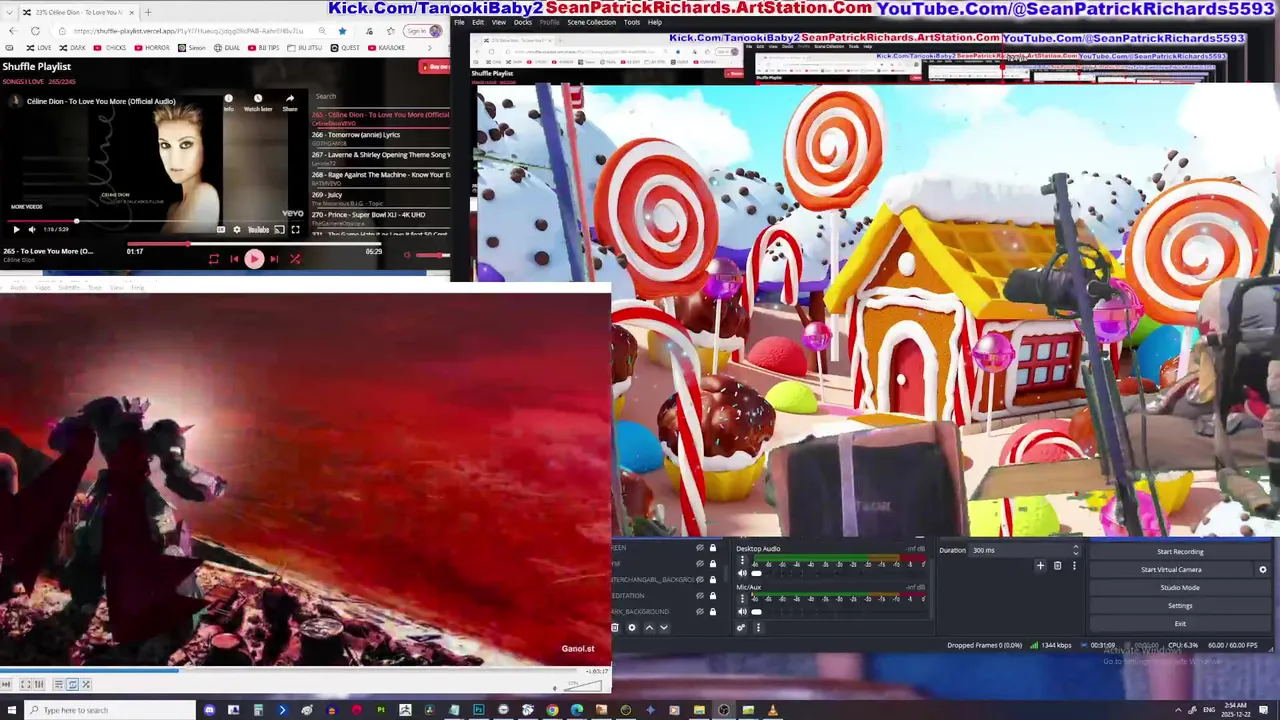Select '268 - Rage Against The Machine' track
1280x720 pixels.
coord(380,178)
